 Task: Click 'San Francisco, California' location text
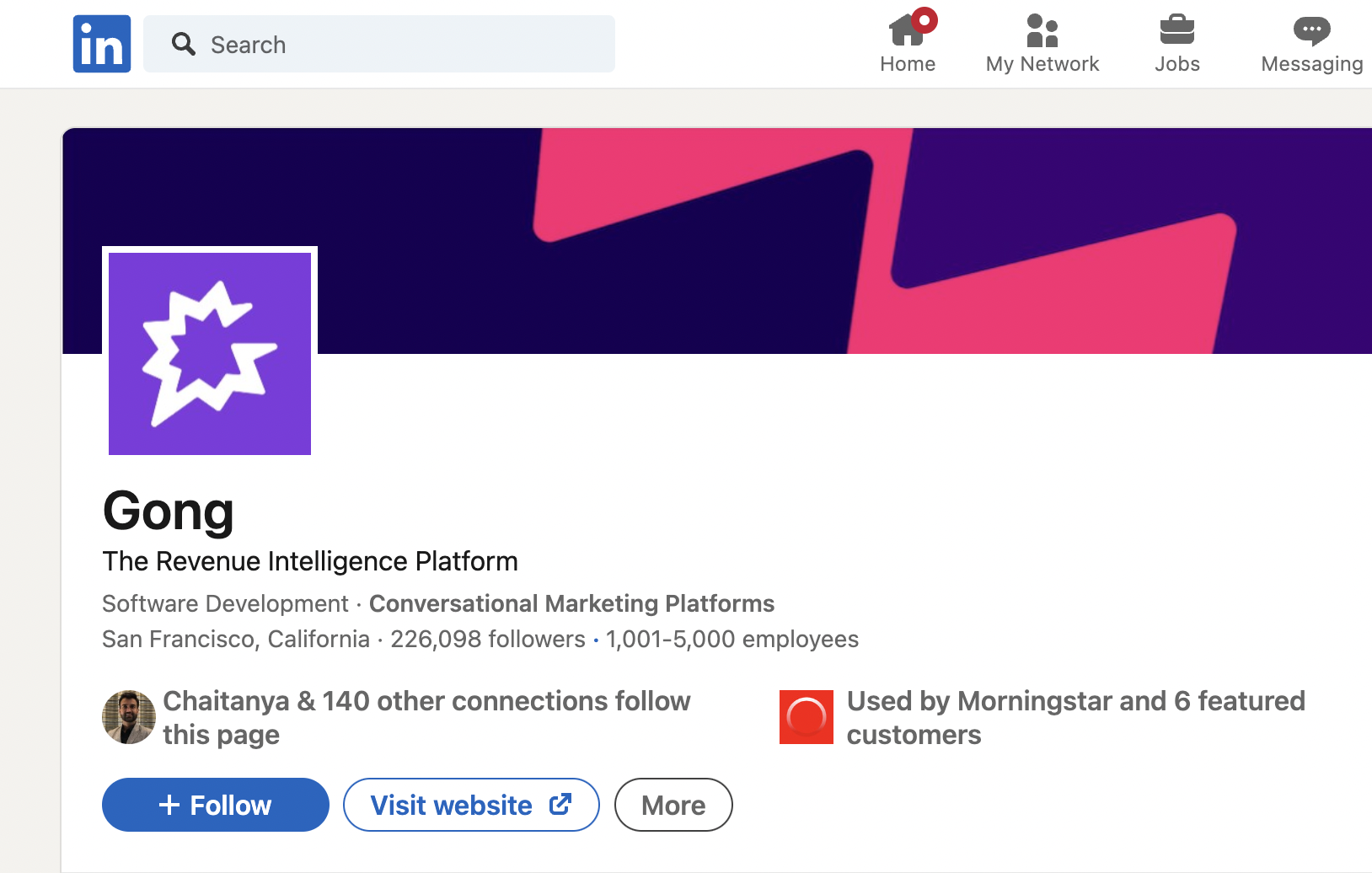coord(236,639)
